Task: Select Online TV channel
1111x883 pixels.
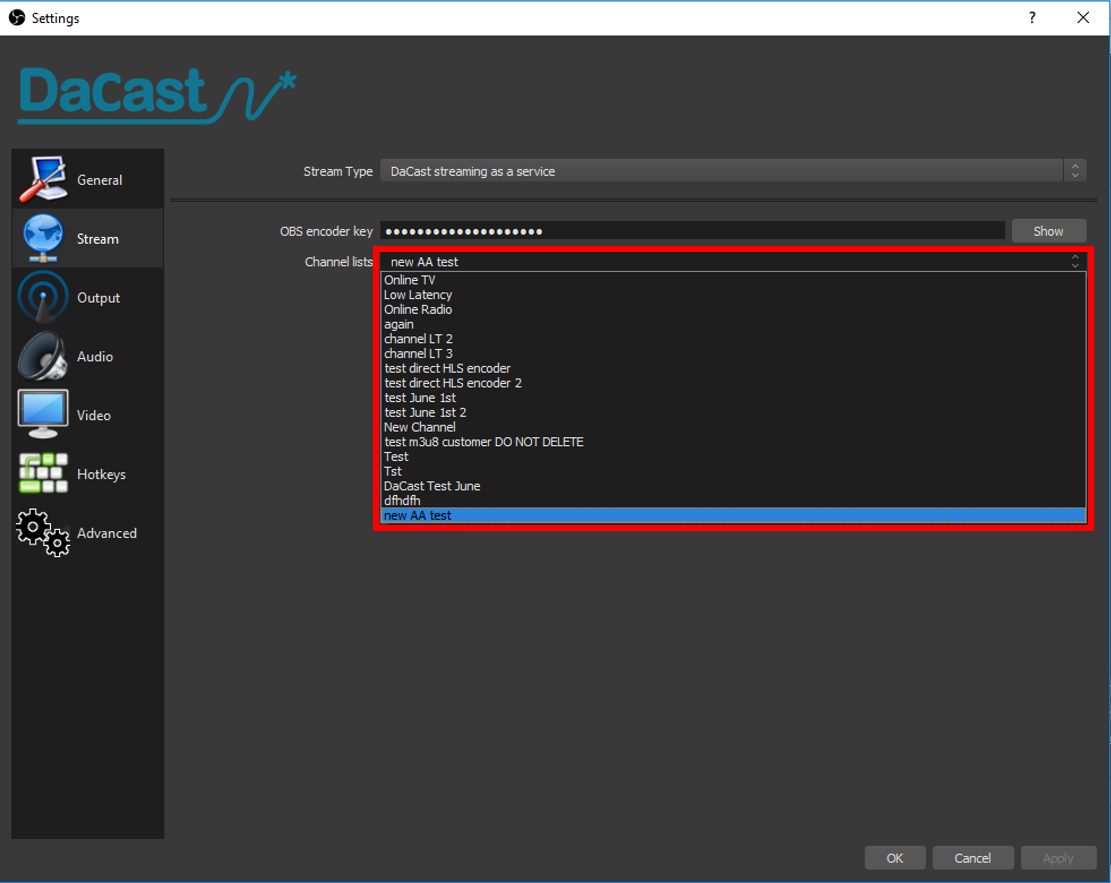Action: [x=733, y=280]
